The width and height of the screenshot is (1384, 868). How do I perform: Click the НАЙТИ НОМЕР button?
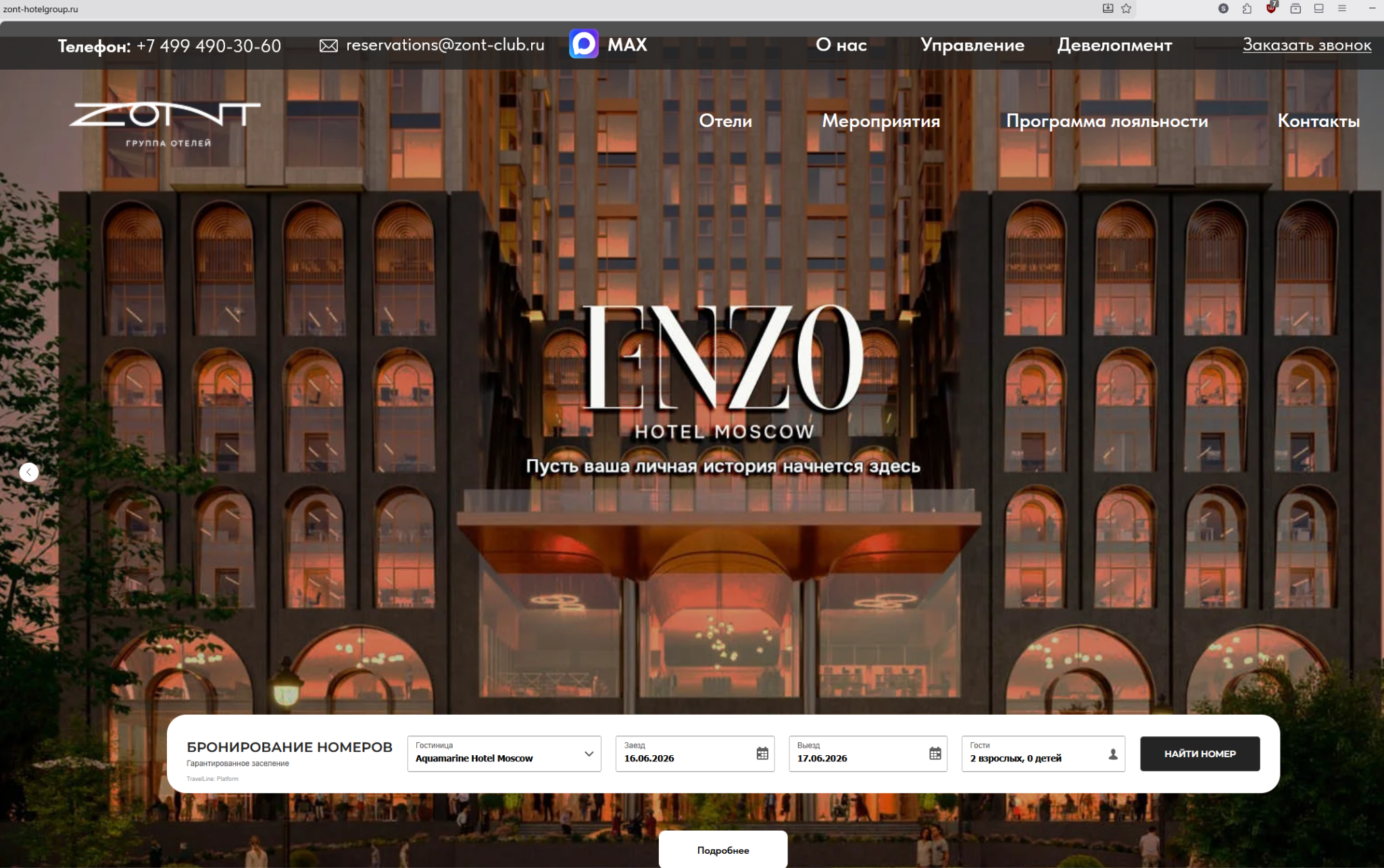click(1200, 754)
